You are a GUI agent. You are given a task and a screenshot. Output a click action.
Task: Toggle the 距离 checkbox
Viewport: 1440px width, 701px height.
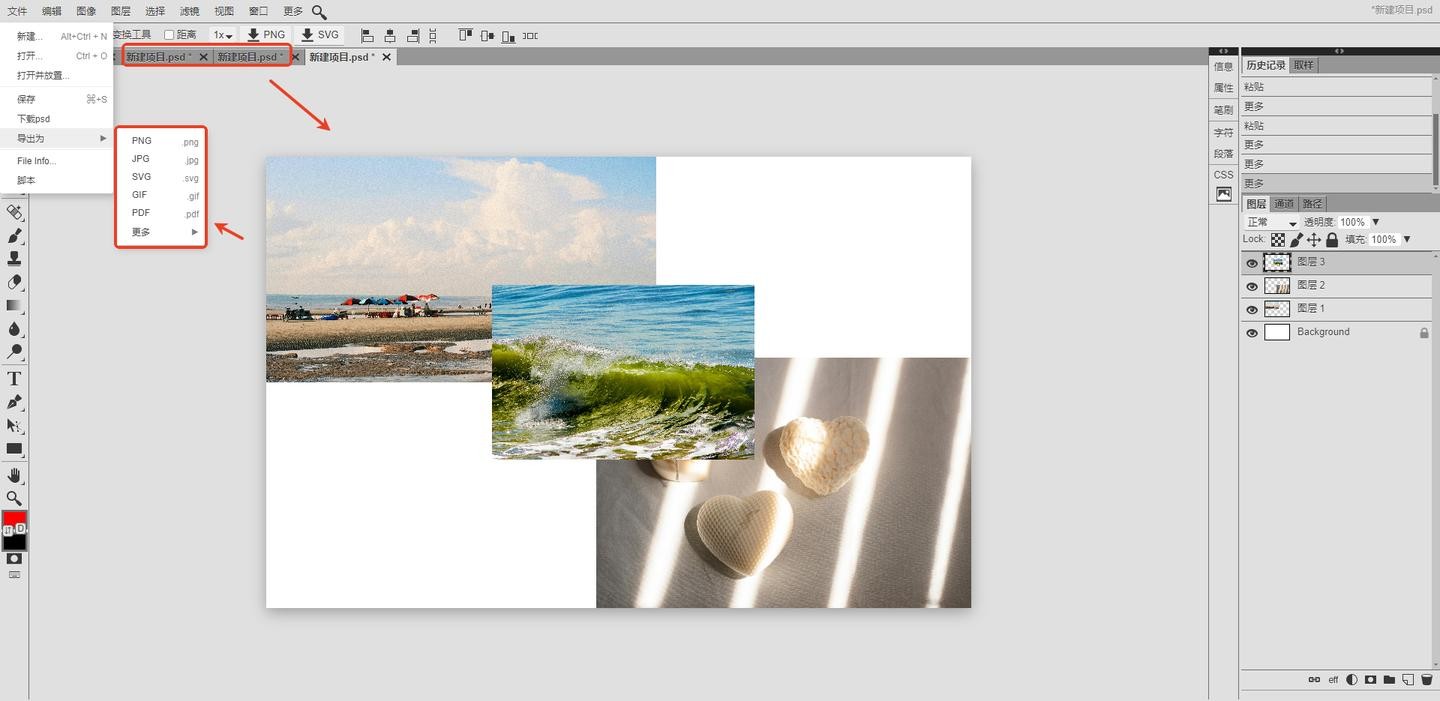click(x=169, y=35)
